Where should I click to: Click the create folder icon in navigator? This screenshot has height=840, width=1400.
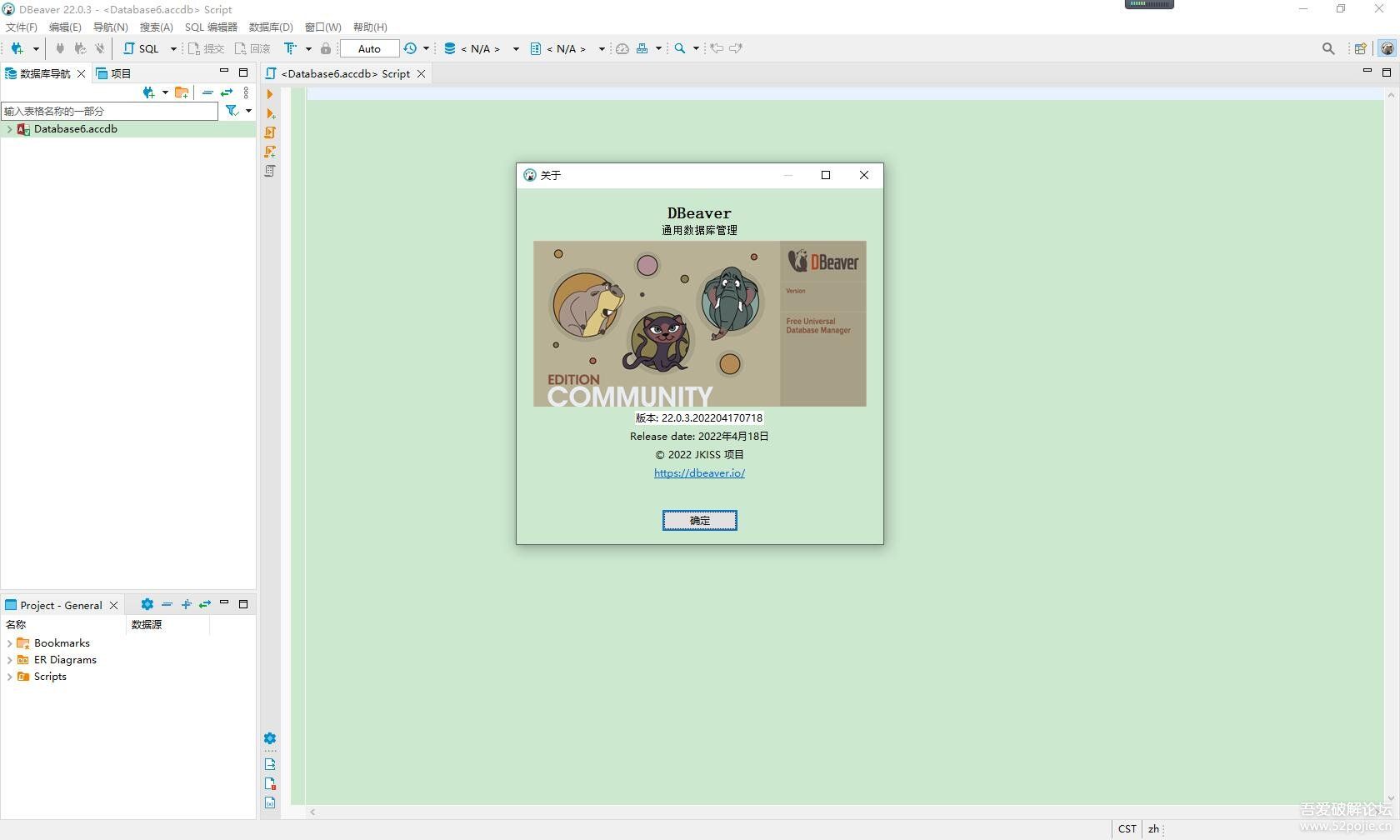click(182, 92)
